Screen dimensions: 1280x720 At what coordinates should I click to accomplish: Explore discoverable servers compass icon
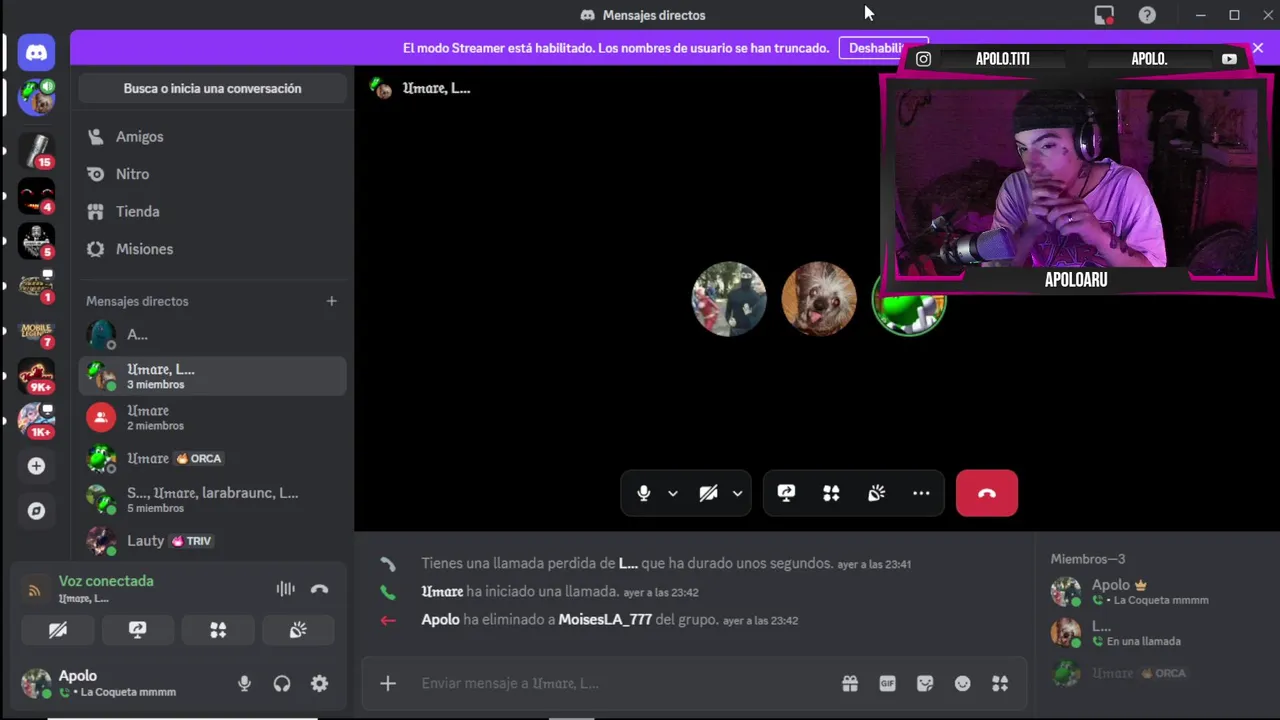[x=36, y=511]
